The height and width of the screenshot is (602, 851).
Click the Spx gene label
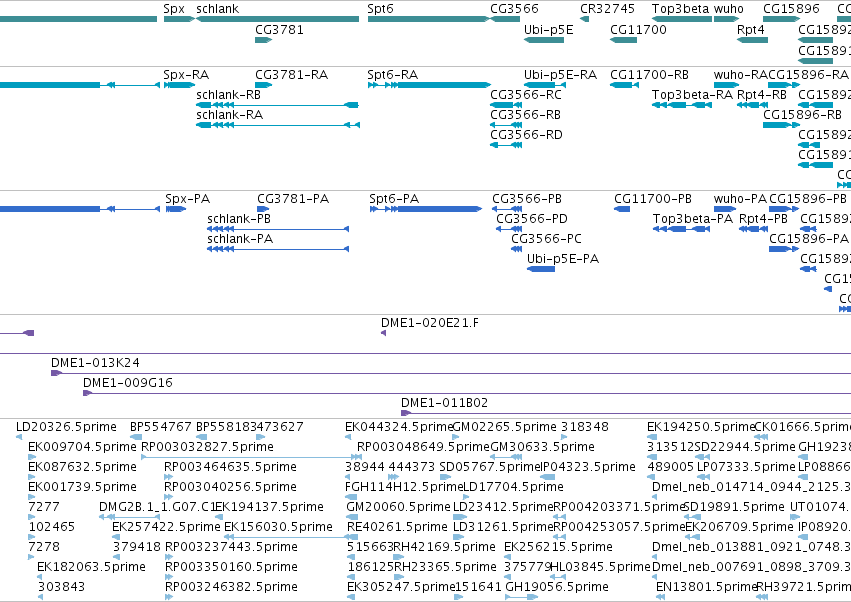174,9
